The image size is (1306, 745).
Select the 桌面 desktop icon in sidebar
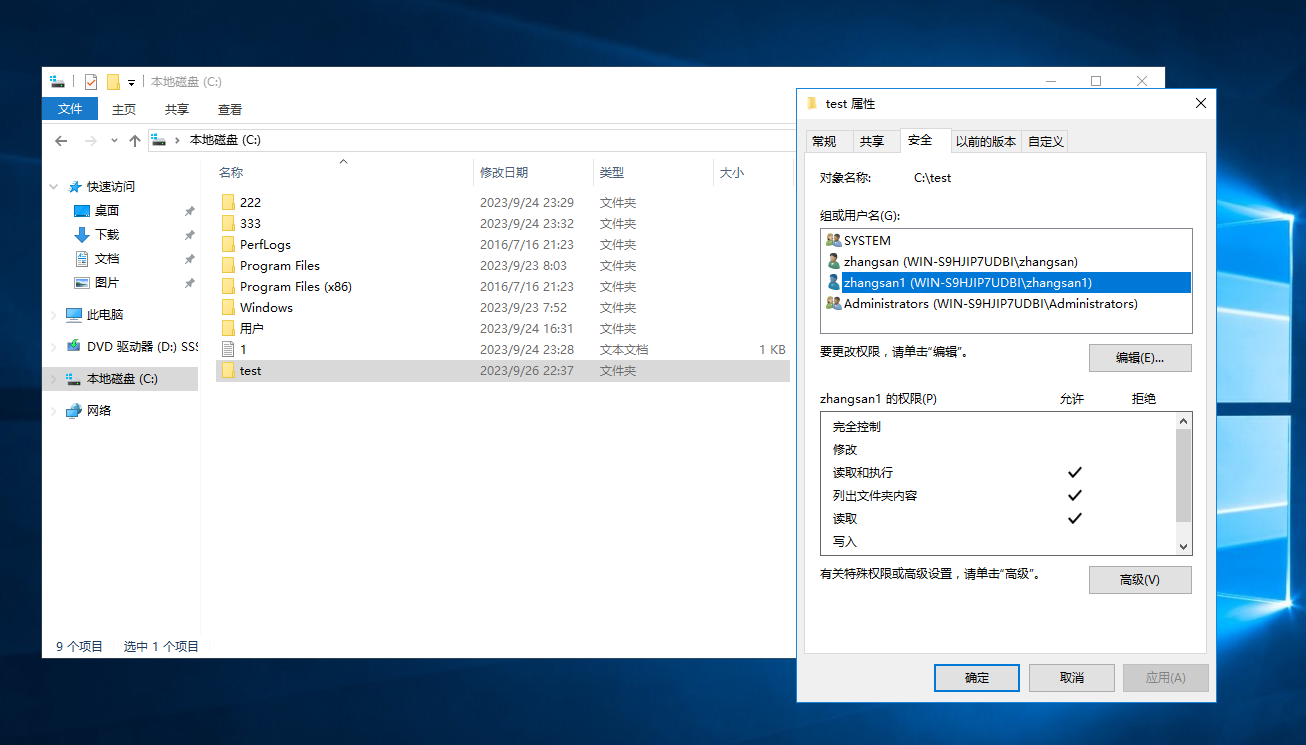click(x=83, y=211)
